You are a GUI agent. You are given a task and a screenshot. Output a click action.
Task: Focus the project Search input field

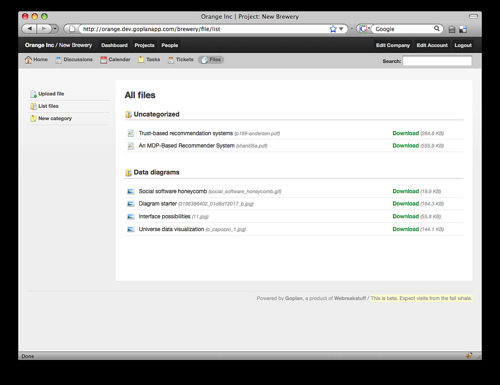[x=437, y=61]
